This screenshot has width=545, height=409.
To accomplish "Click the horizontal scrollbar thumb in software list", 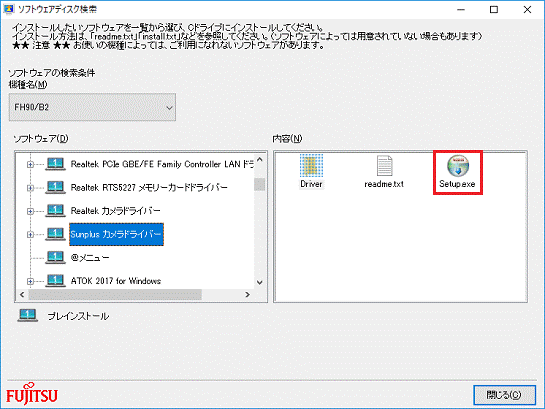I will pos(115,295).
